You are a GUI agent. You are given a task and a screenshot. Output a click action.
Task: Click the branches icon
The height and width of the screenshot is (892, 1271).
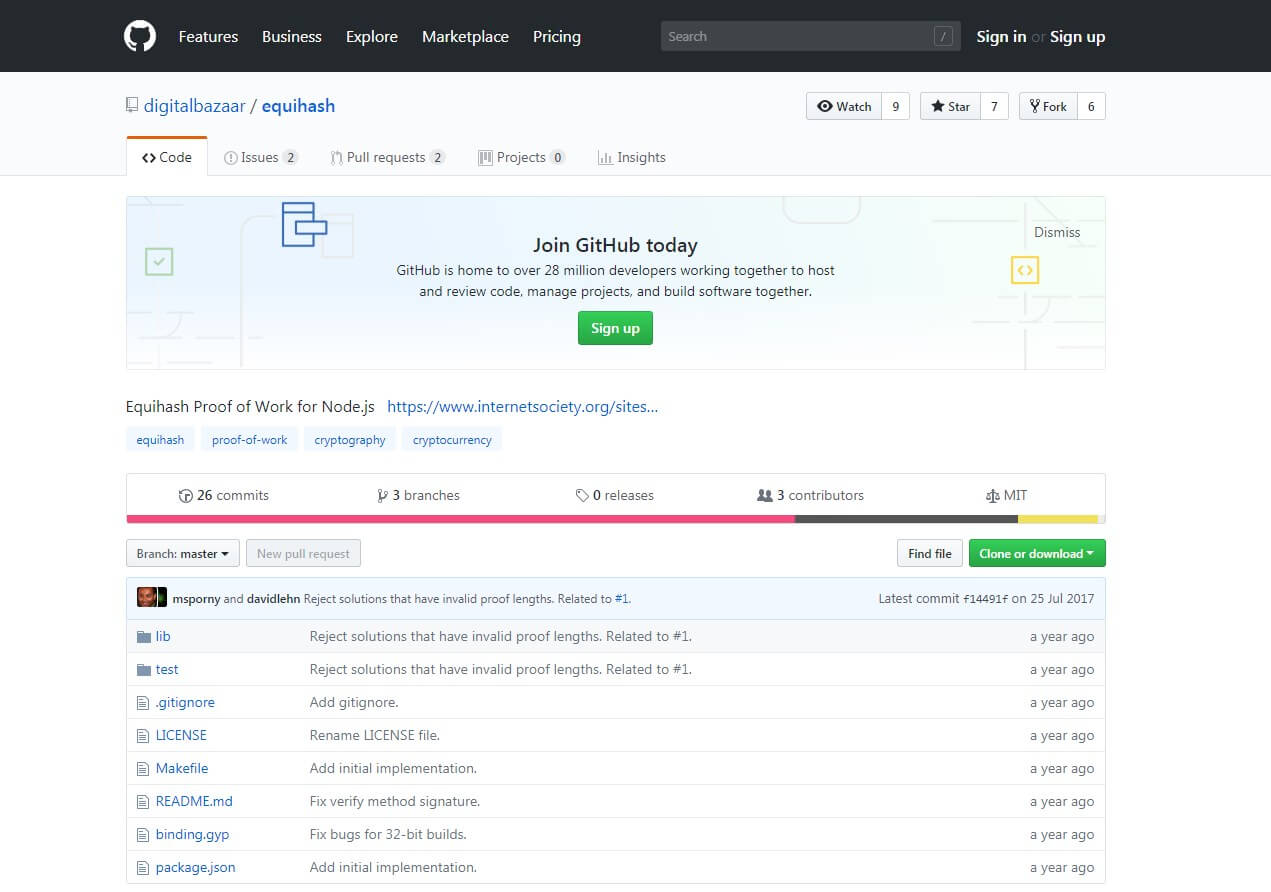[382, 496]
